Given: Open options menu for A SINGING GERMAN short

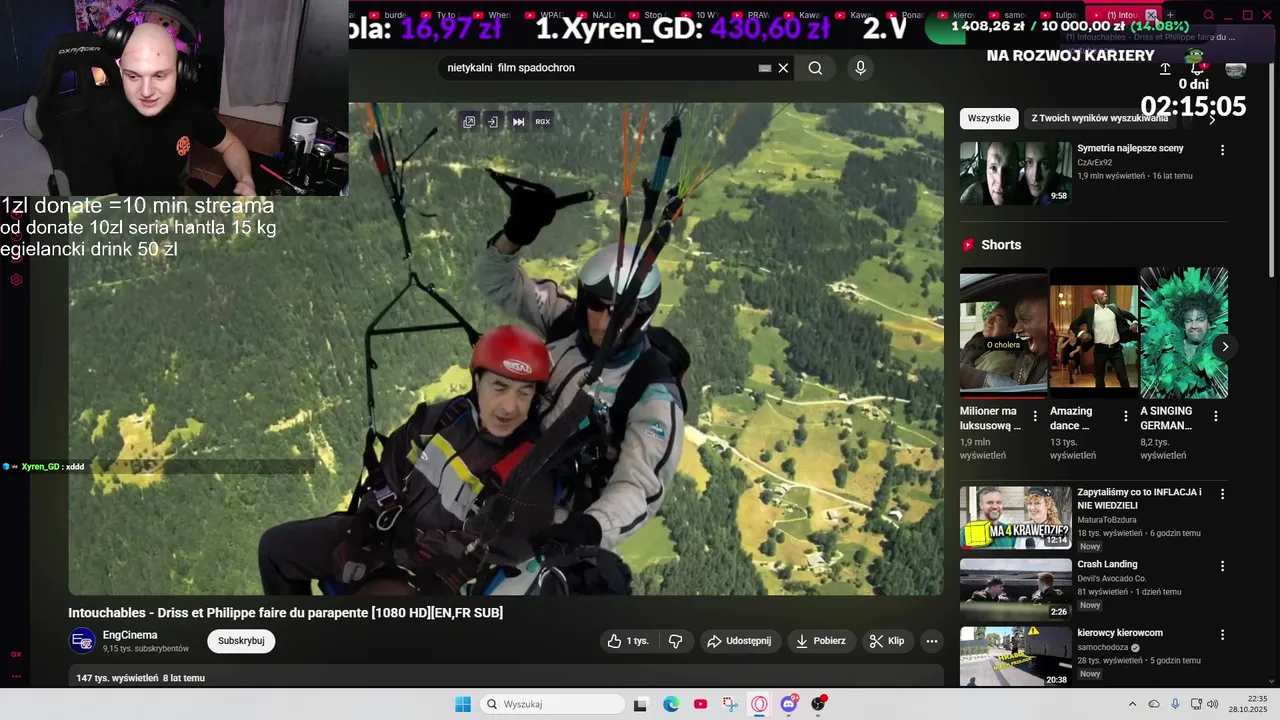Looking at the screenshot, I should [1216, 416].
